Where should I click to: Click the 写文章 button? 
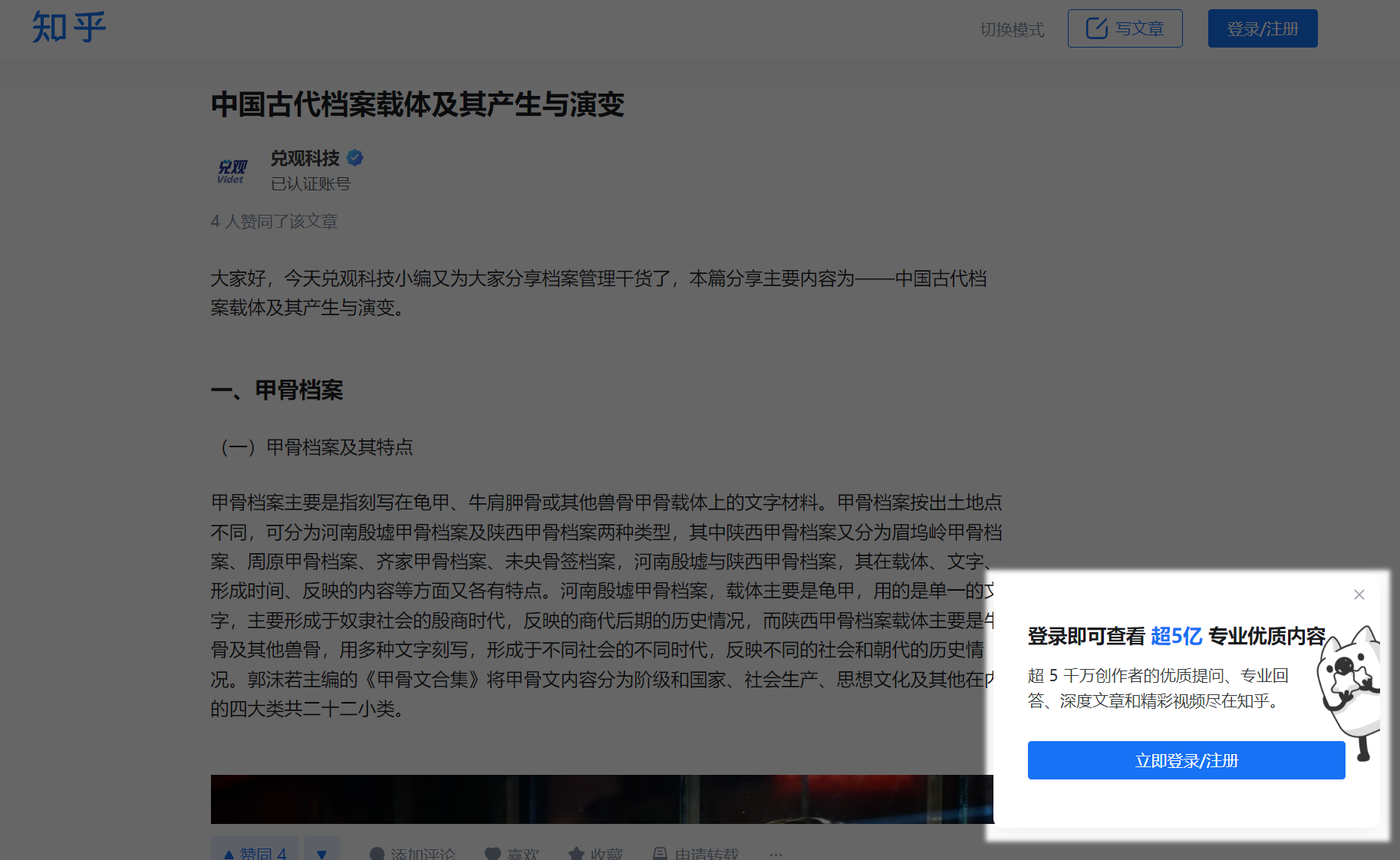pyautogui.click(x=1125, y=28)
